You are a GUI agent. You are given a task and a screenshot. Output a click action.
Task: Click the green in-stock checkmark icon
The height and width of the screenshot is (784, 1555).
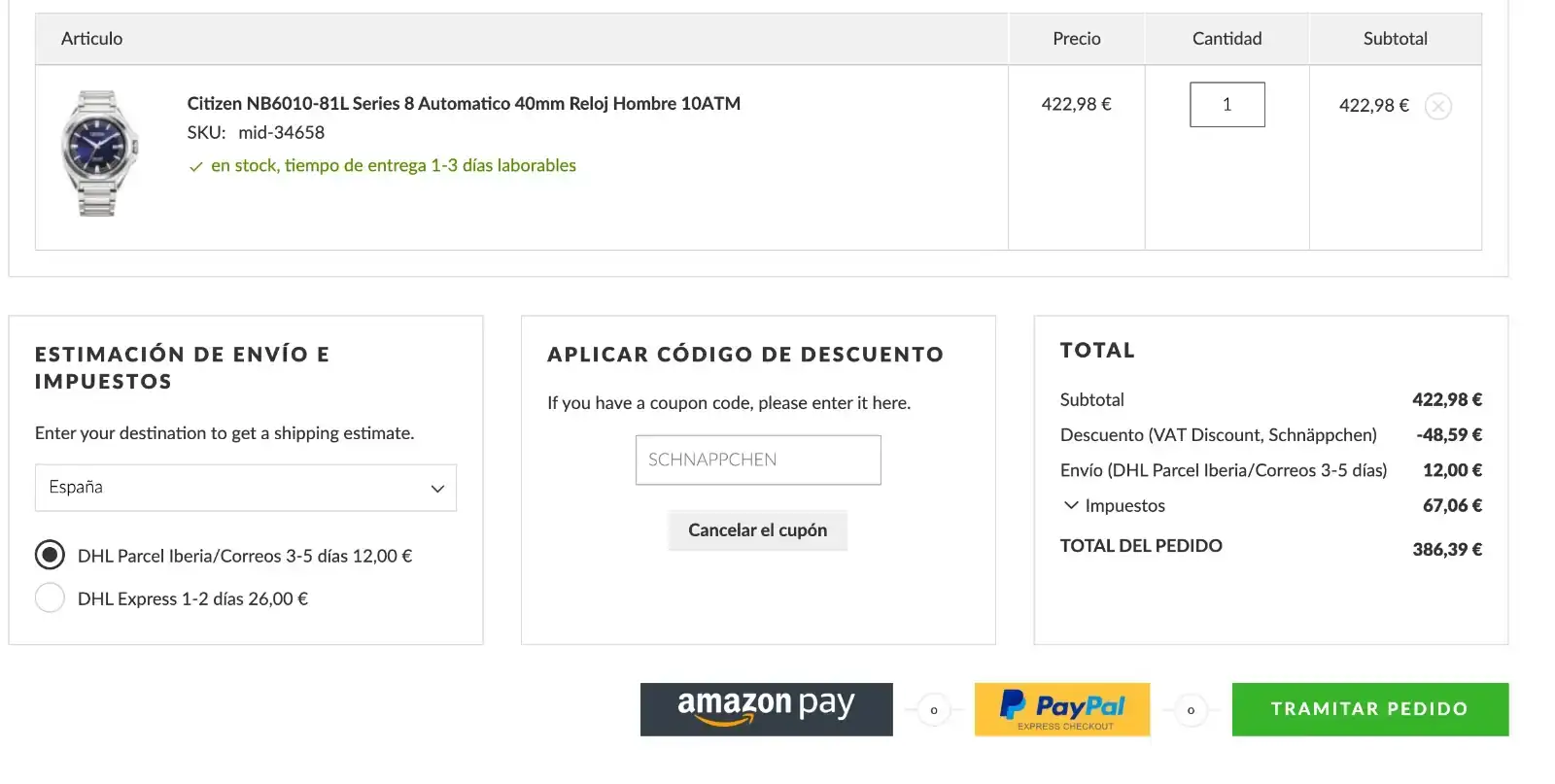[196, 167]
